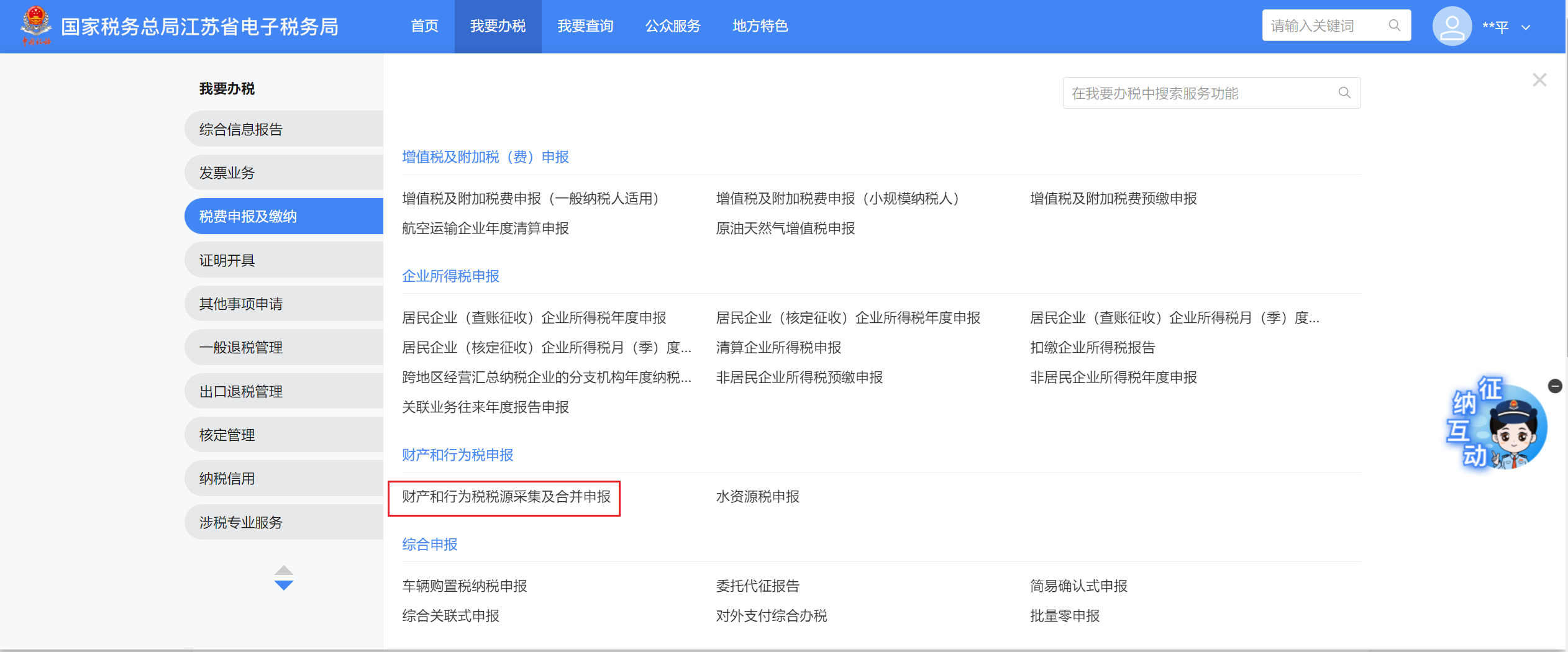Click 增值税及附加税费申报（小规模纳税人）link
The width and height of the screenshot is (1568, 652).
(837, 199)
